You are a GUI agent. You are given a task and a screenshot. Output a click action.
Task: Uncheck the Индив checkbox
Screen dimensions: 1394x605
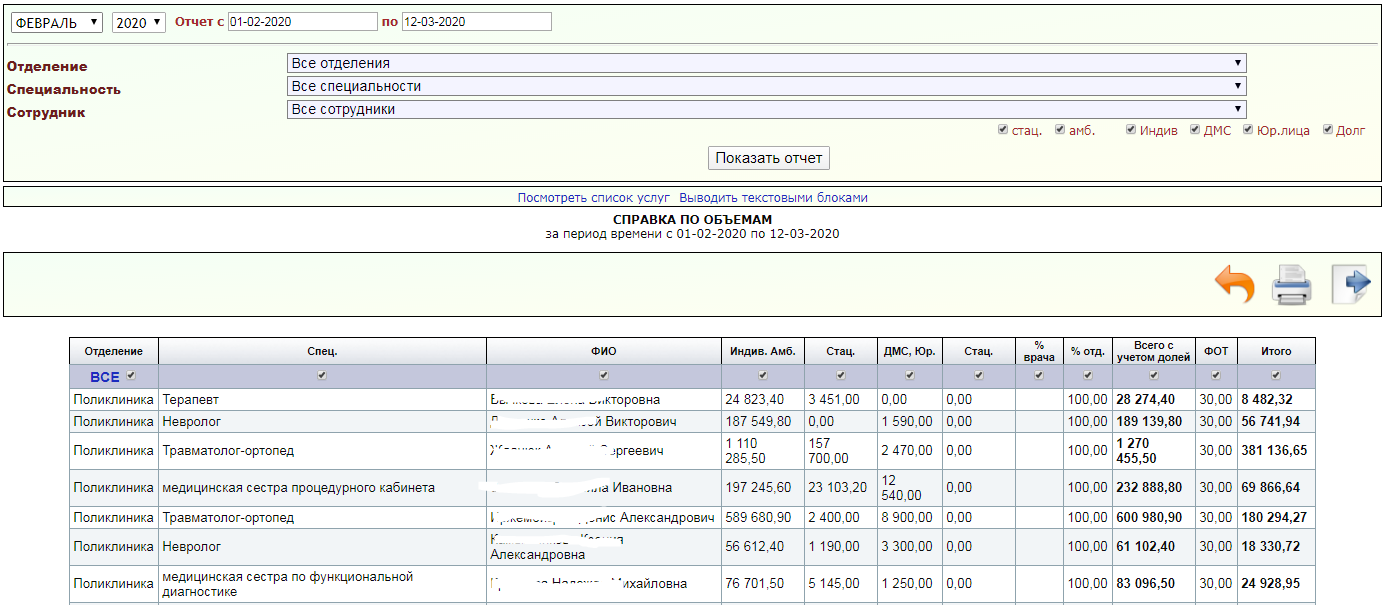click(1131, 130)
